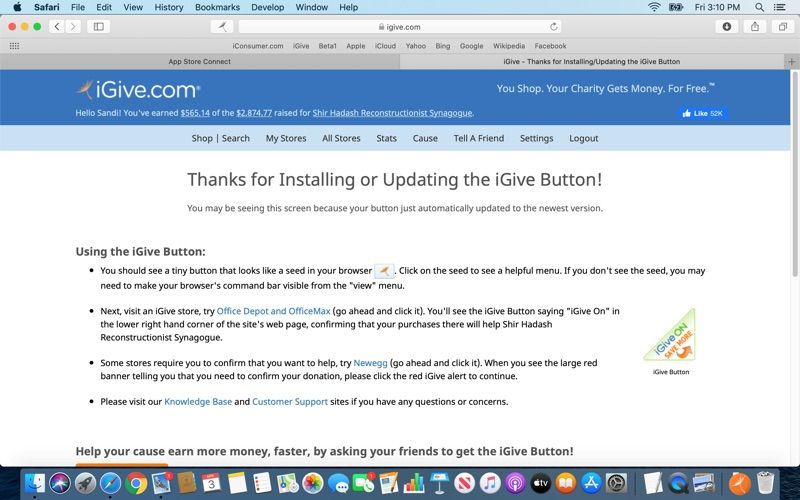Open Finder from the Dock
Viewport: 800px width, 500px height.
click(35, 483)
